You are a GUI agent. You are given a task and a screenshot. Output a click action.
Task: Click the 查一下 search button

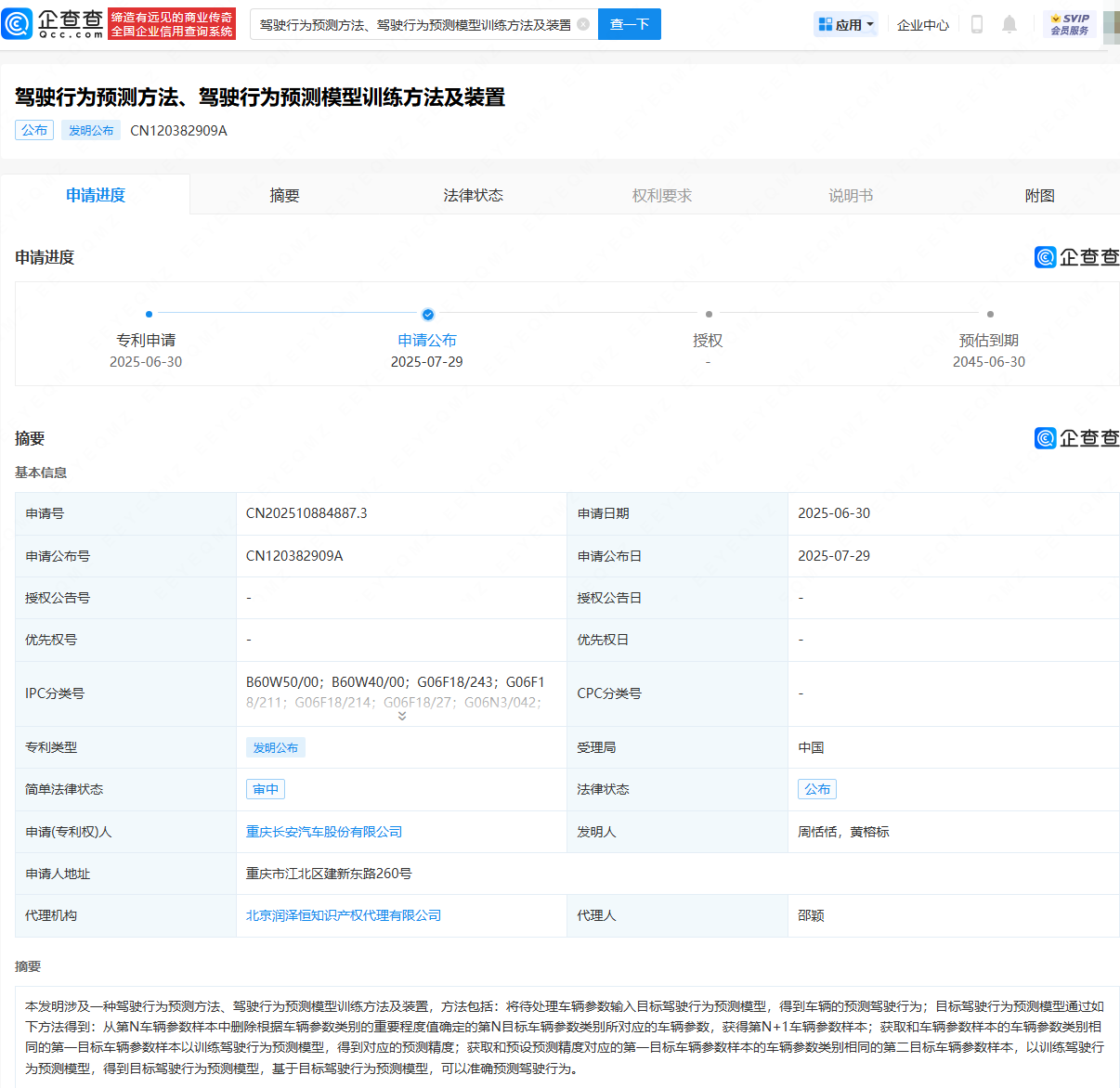pos(630,24)
